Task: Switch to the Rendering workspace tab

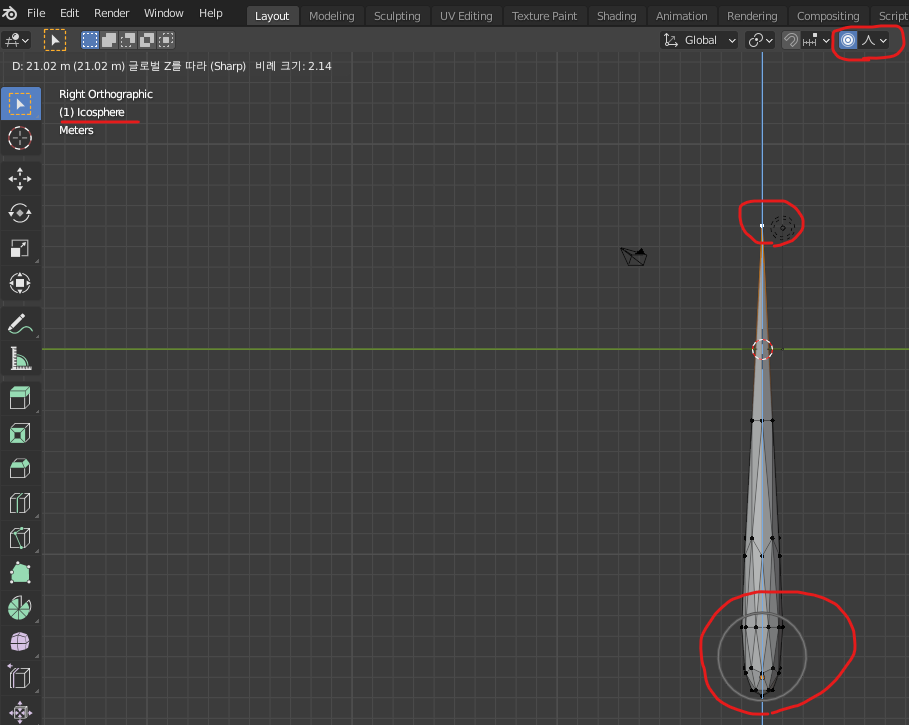Action: 752,16
